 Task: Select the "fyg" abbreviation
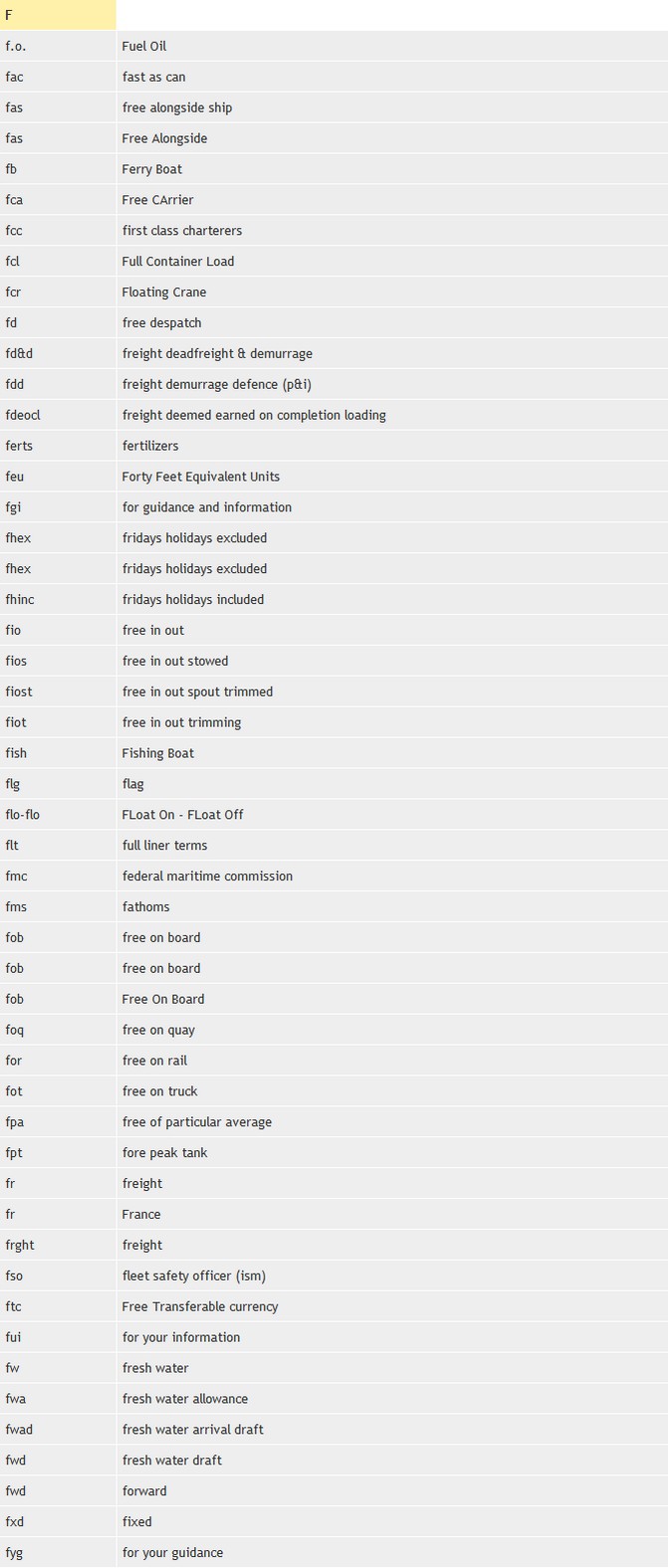coord(15,1553)
